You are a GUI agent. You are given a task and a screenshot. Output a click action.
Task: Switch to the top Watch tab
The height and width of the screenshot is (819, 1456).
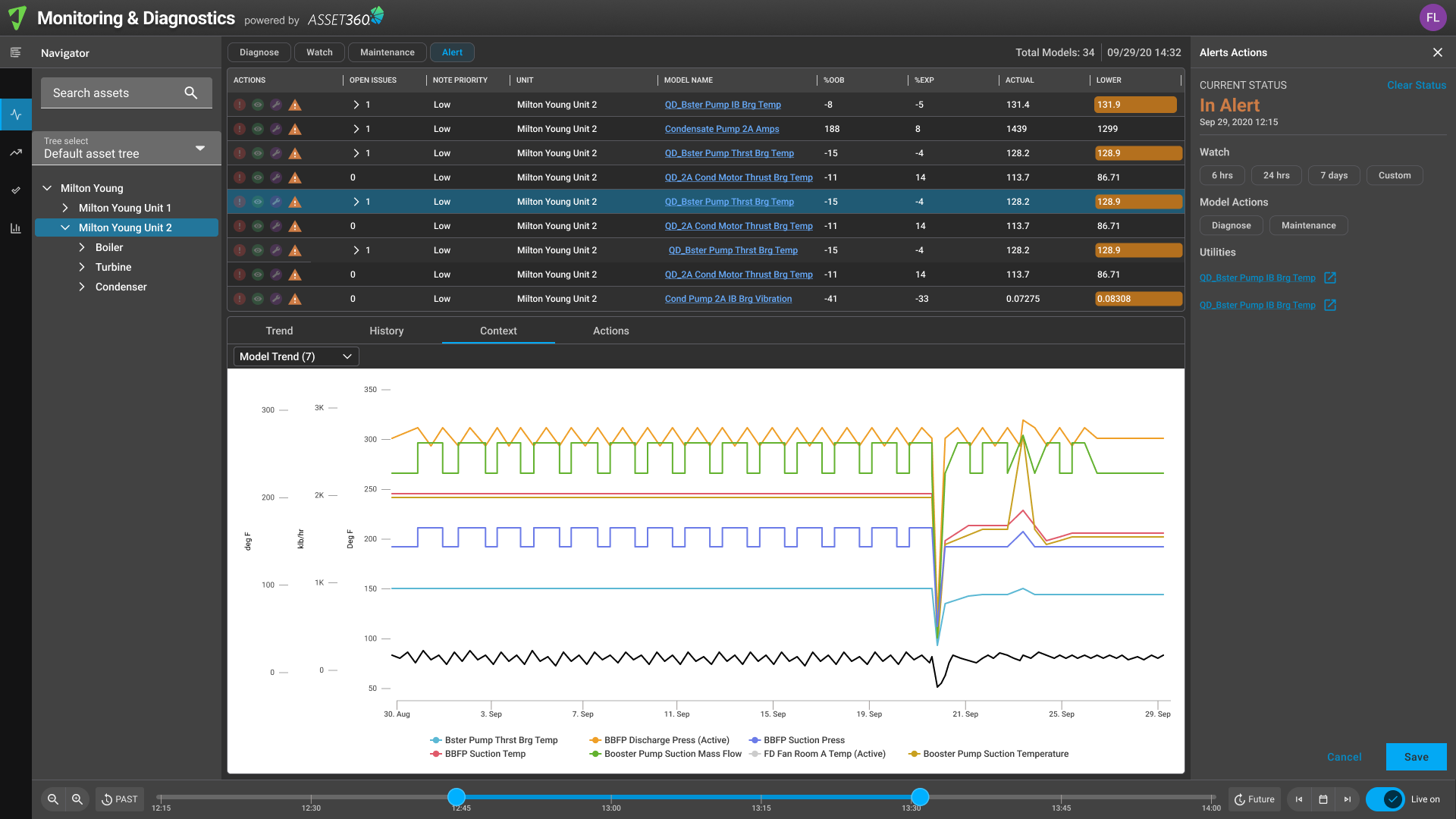pos(319,52)
